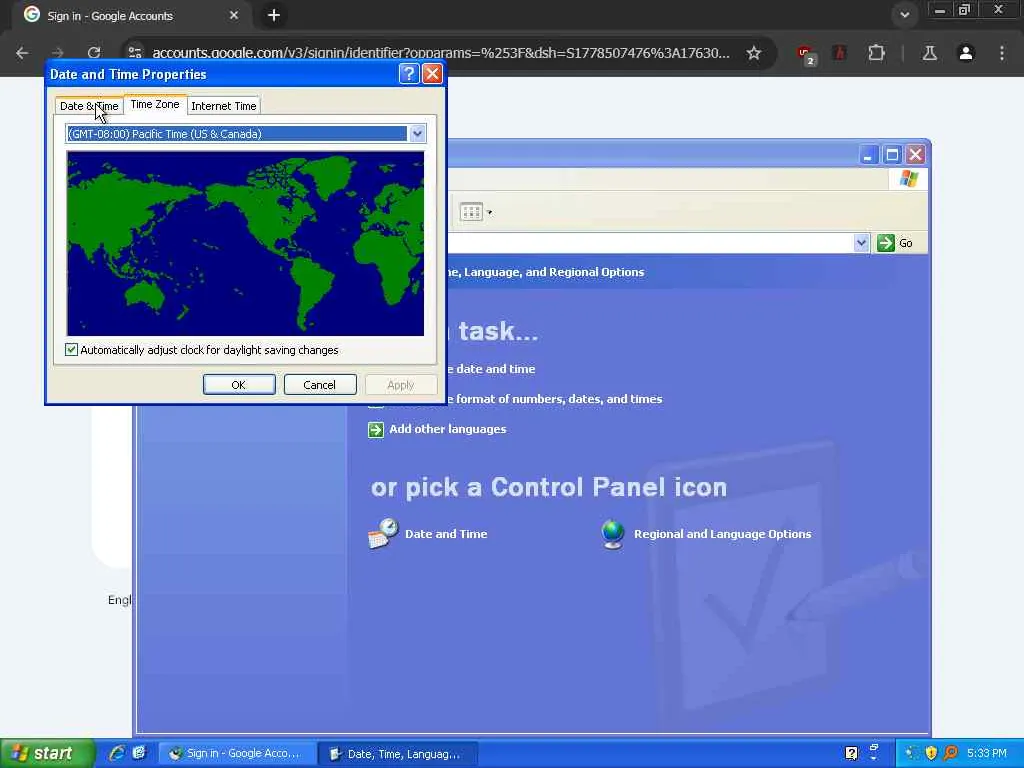Confirm with the OK button

click(x=239, y=385)
